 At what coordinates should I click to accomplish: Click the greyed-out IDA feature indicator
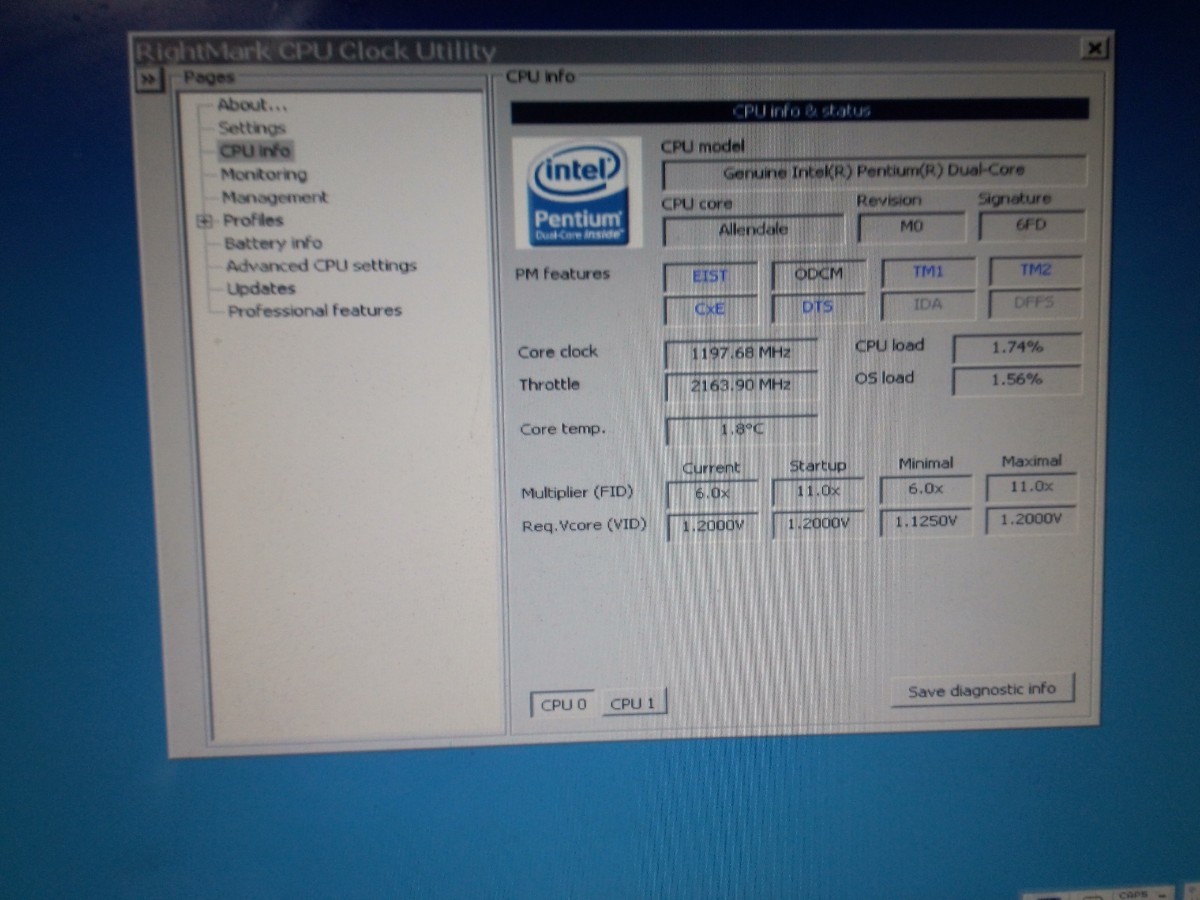pos(927,304)
